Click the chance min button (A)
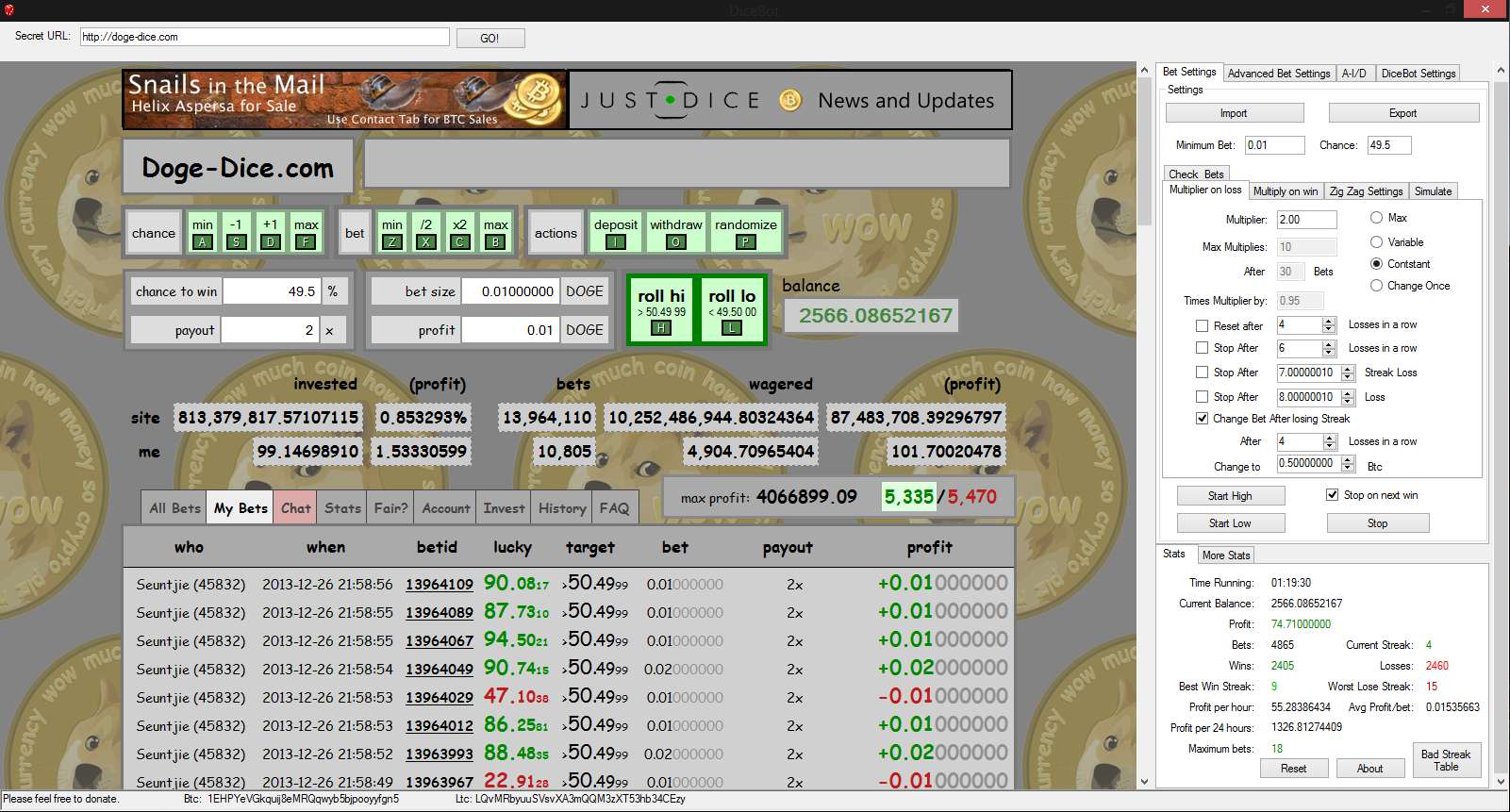The image size is (1510, 812). pos(203,233)
